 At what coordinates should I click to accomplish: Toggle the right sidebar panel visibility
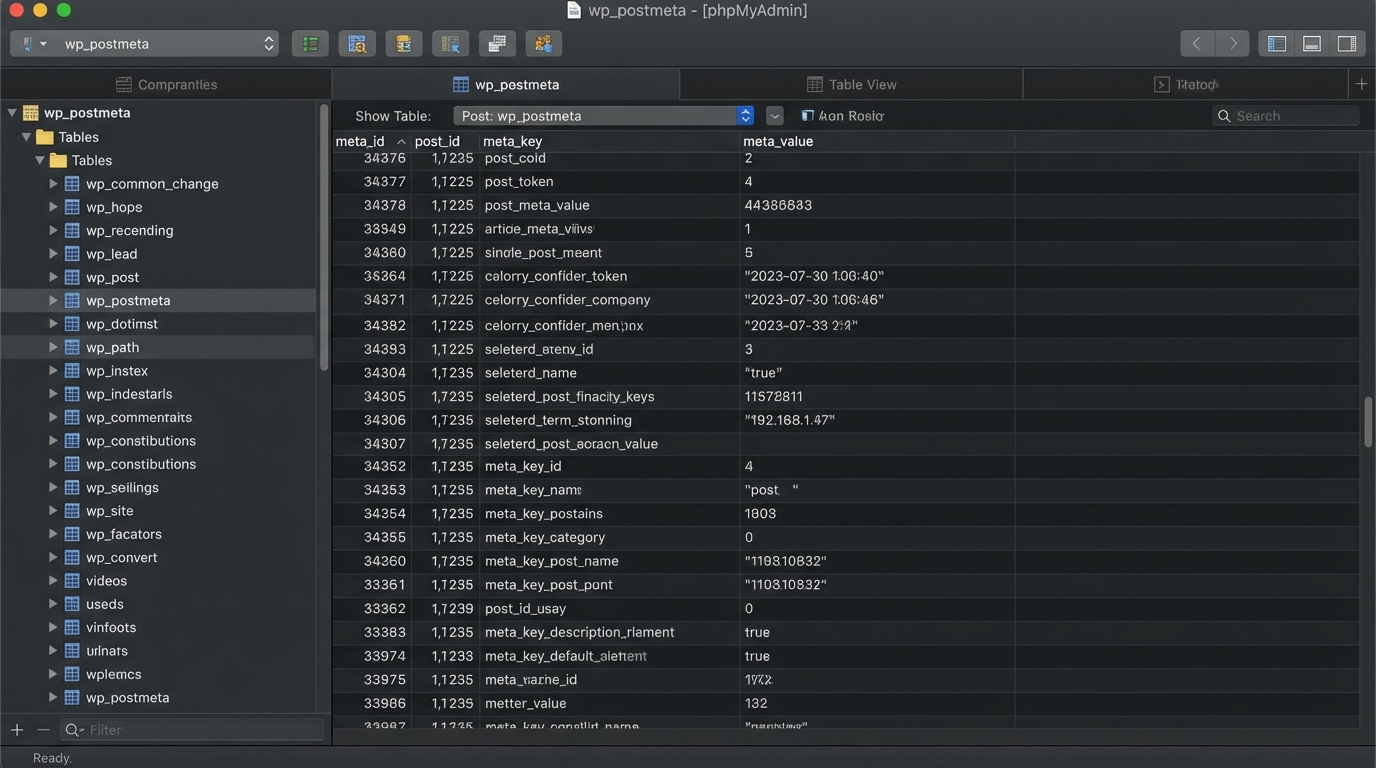tap(1347, 44)
